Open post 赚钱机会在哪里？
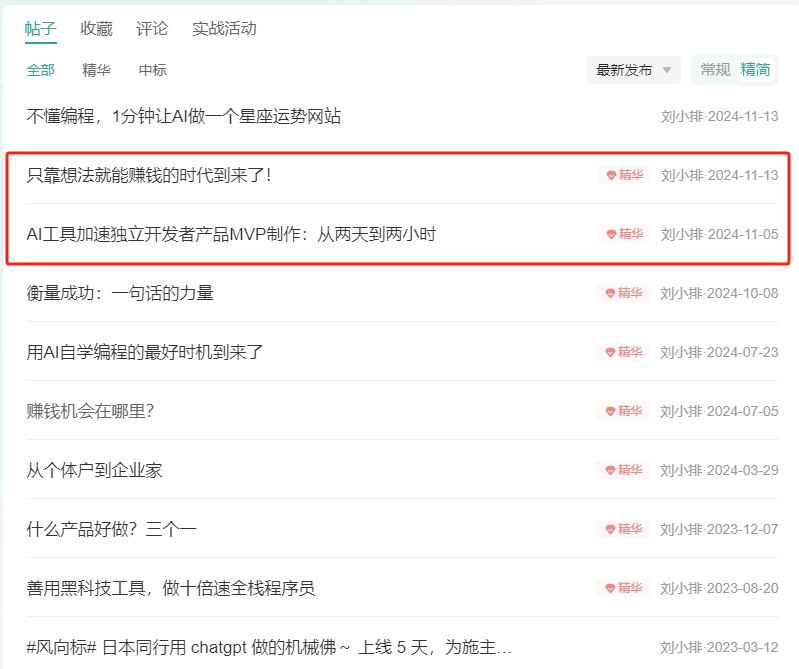This screenshot has height=669, width=799. [x=90, y=411]
